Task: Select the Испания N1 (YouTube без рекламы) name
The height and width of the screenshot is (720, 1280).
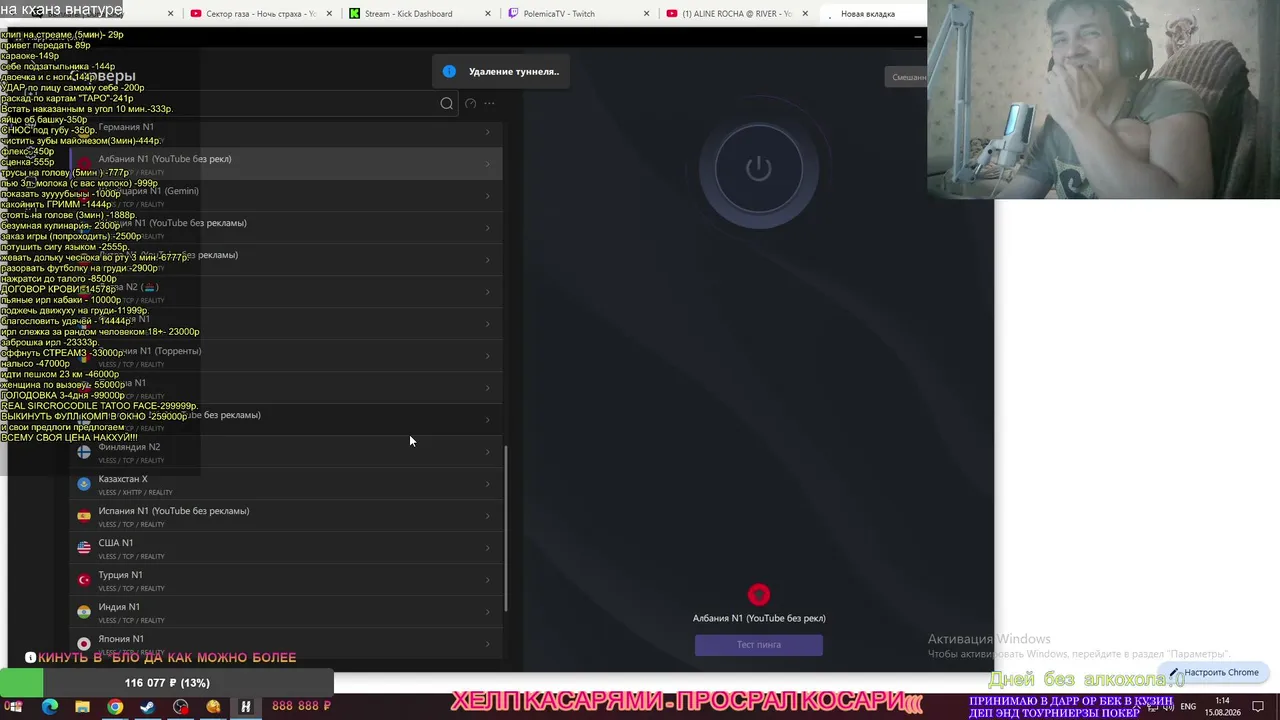Action: (174, 511)
